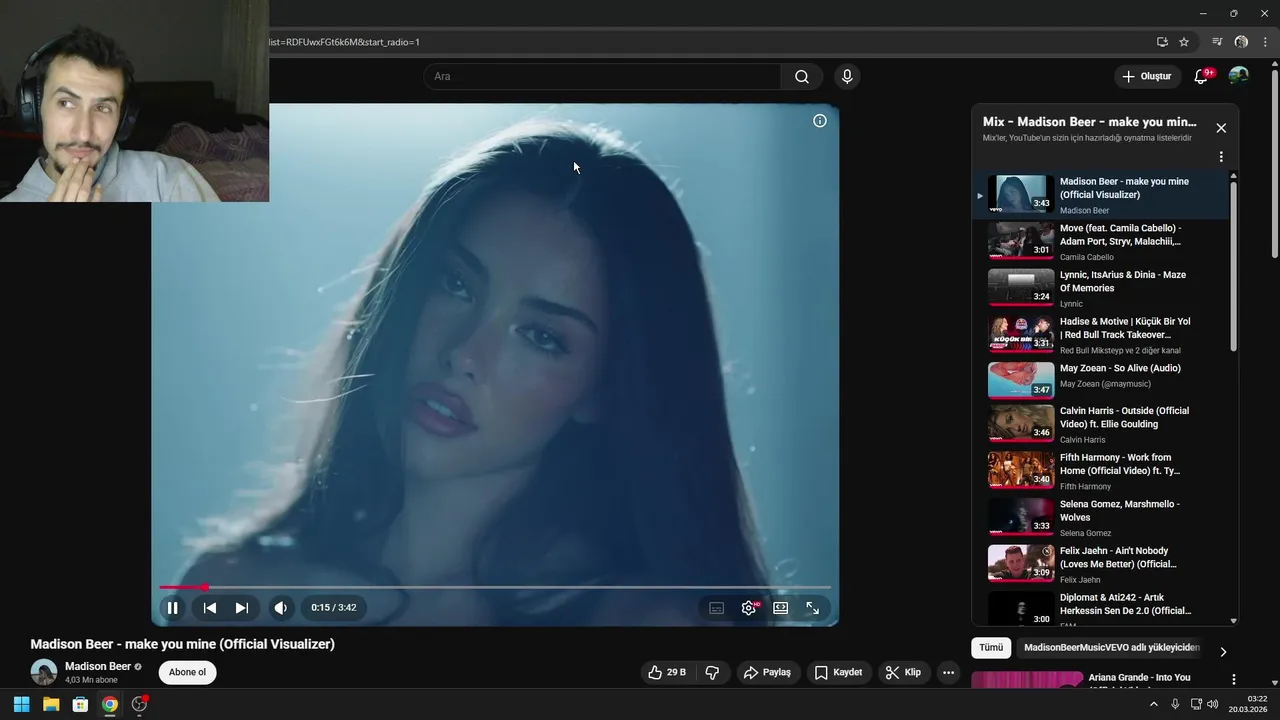Viewport: 1280px width, 720px height.
Task: Open the Oluştur create menu
Action: [x=1146, y=77]
